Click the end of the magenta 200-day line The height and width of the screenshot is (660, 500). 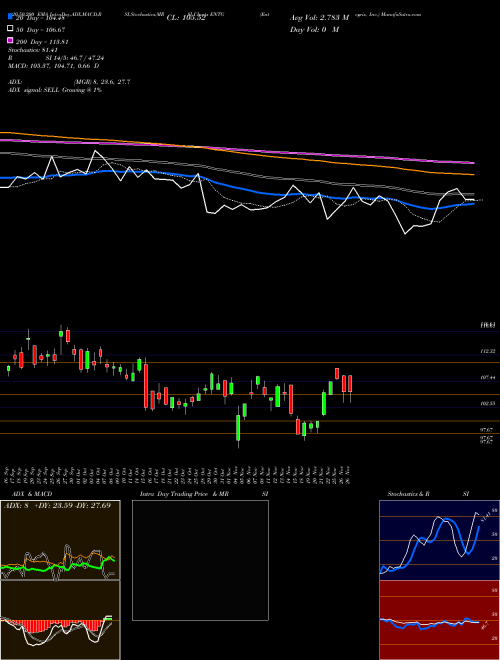pos(473,162)
